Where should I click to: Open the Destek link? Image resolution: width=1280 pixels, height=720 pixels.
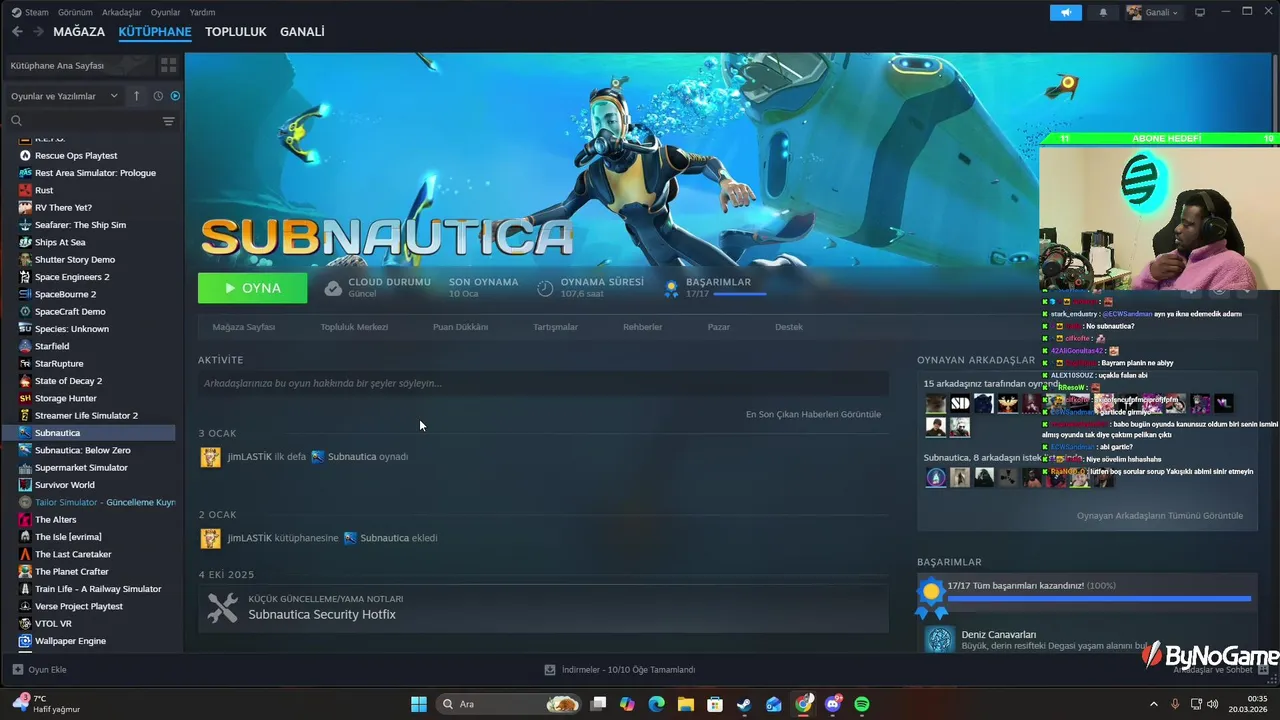[789, 327]
